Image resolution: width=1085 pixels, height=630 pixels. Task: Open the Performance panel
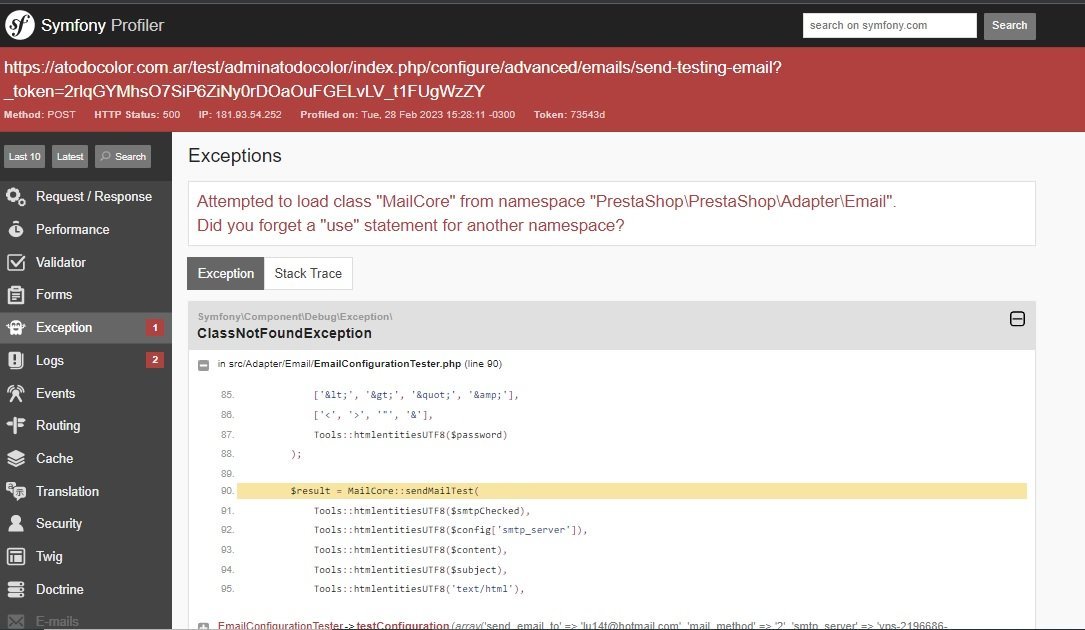tap(86, 229)
